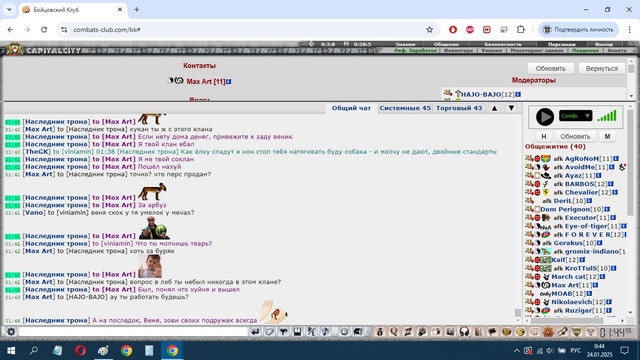Viewport: 640px width, 360px height.
Task: Click the H button above user list
Action: (544, 137)
